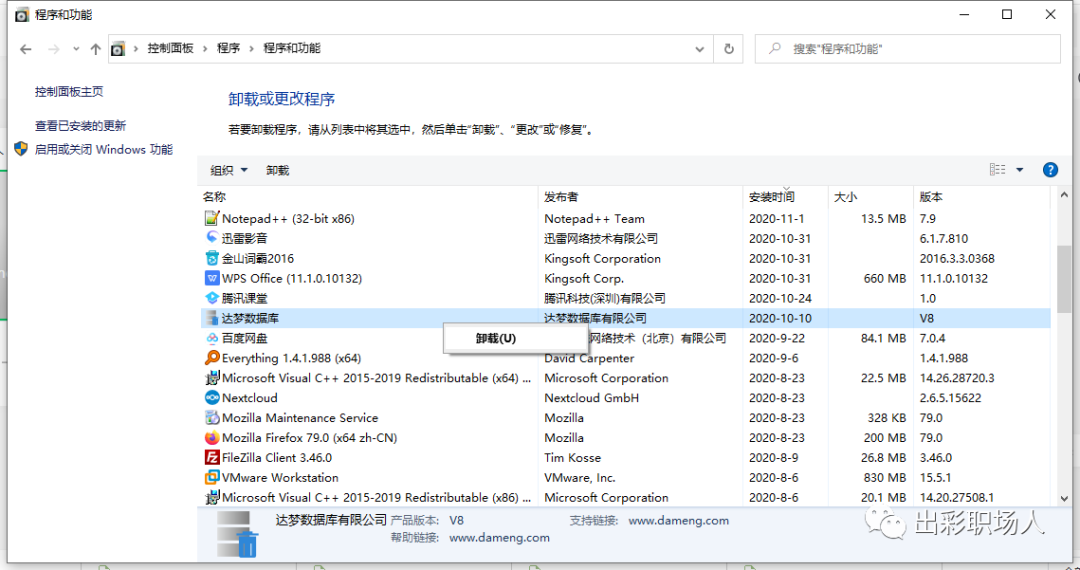Click the search 程序和功能 input field
The width and height of the screenshot is (1080, 570).
908,49
